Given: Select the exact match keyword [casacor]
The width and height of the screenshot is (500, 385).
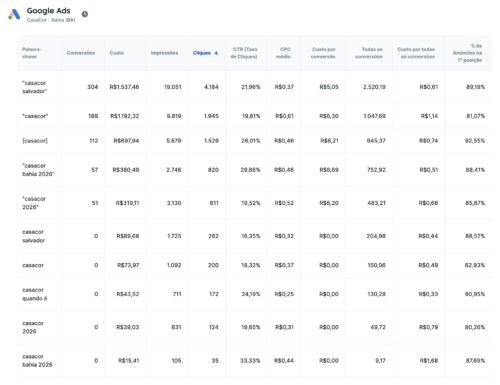Looking at the screenshot, I should pos(35,141).
